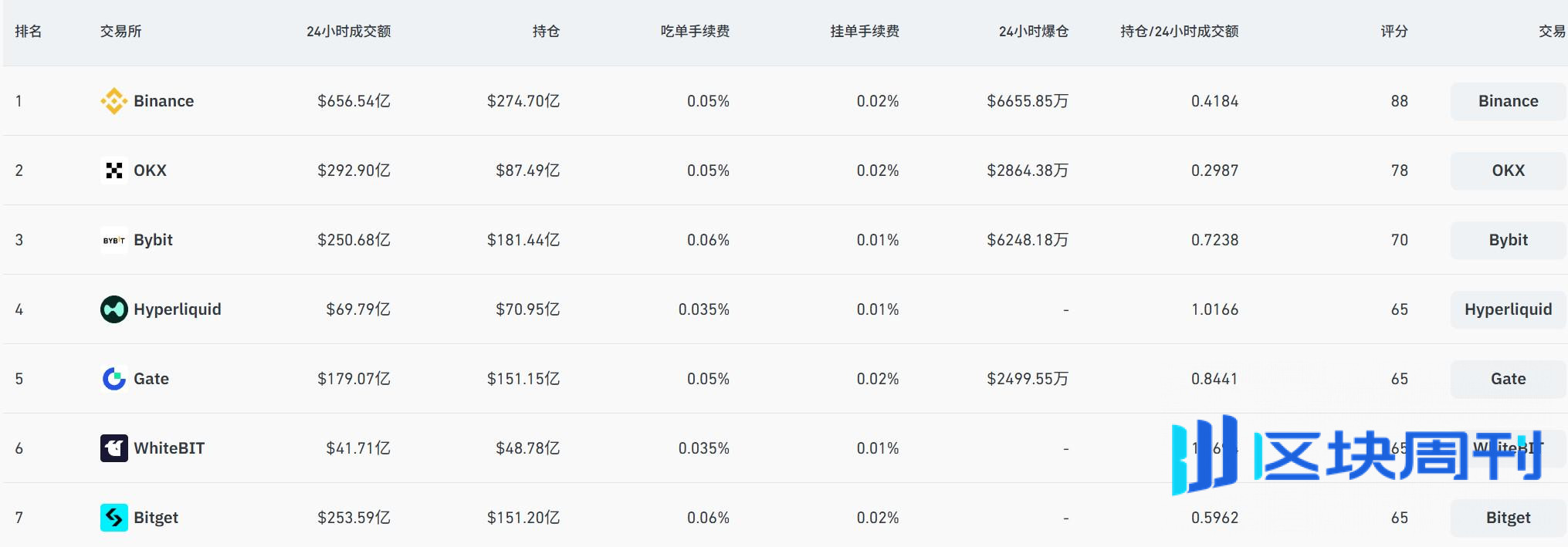Open the Bitget exchange name link
Image resolution: width=1568 pixels, height=547 pixels.
156,518
